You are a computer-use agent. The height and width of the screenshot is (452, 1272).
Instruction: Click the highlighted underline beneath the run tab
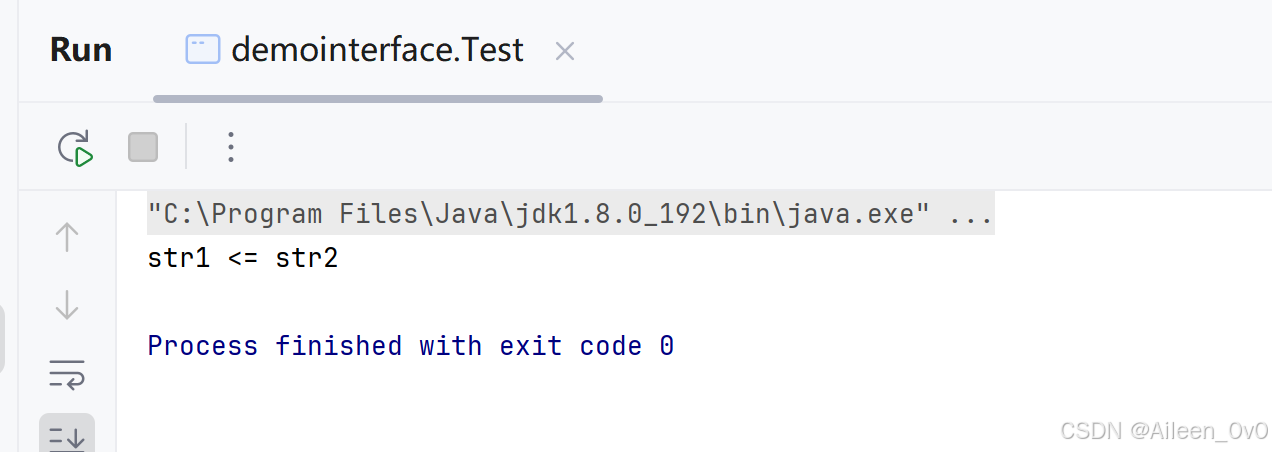point(378,99)
